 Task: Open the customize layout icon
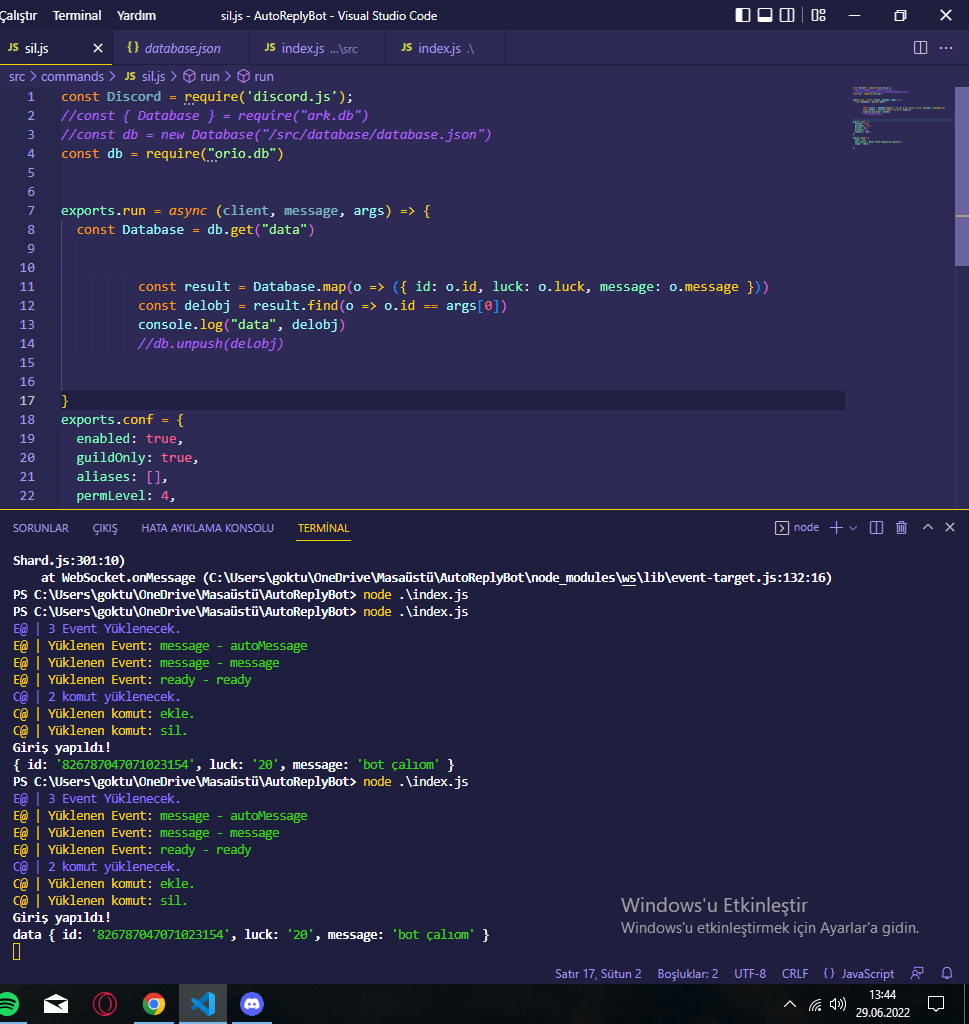coord(818,15)
